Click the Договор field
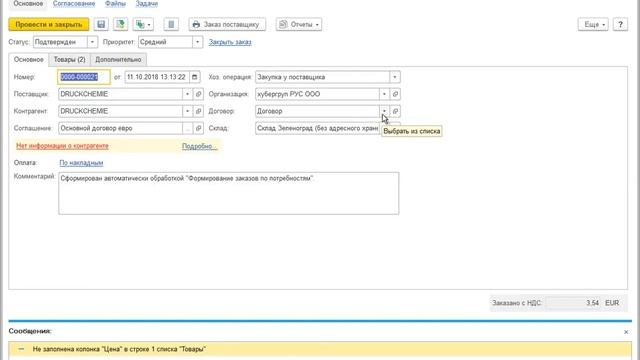The width and height of the screenshot is (640, 360). tap(318, 111)
